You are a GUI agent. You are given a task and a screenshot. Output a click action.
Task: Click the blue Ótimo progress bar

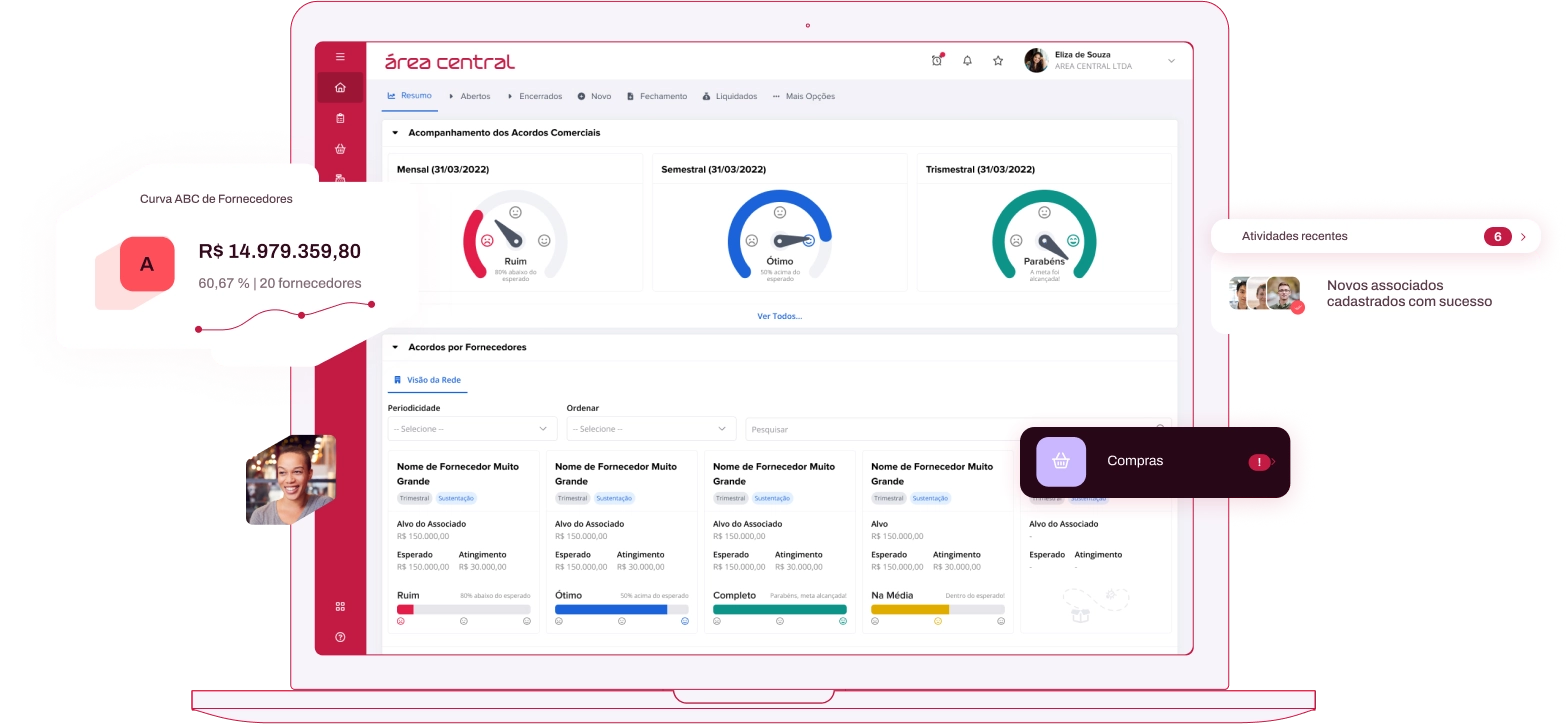tap(611, 609)
